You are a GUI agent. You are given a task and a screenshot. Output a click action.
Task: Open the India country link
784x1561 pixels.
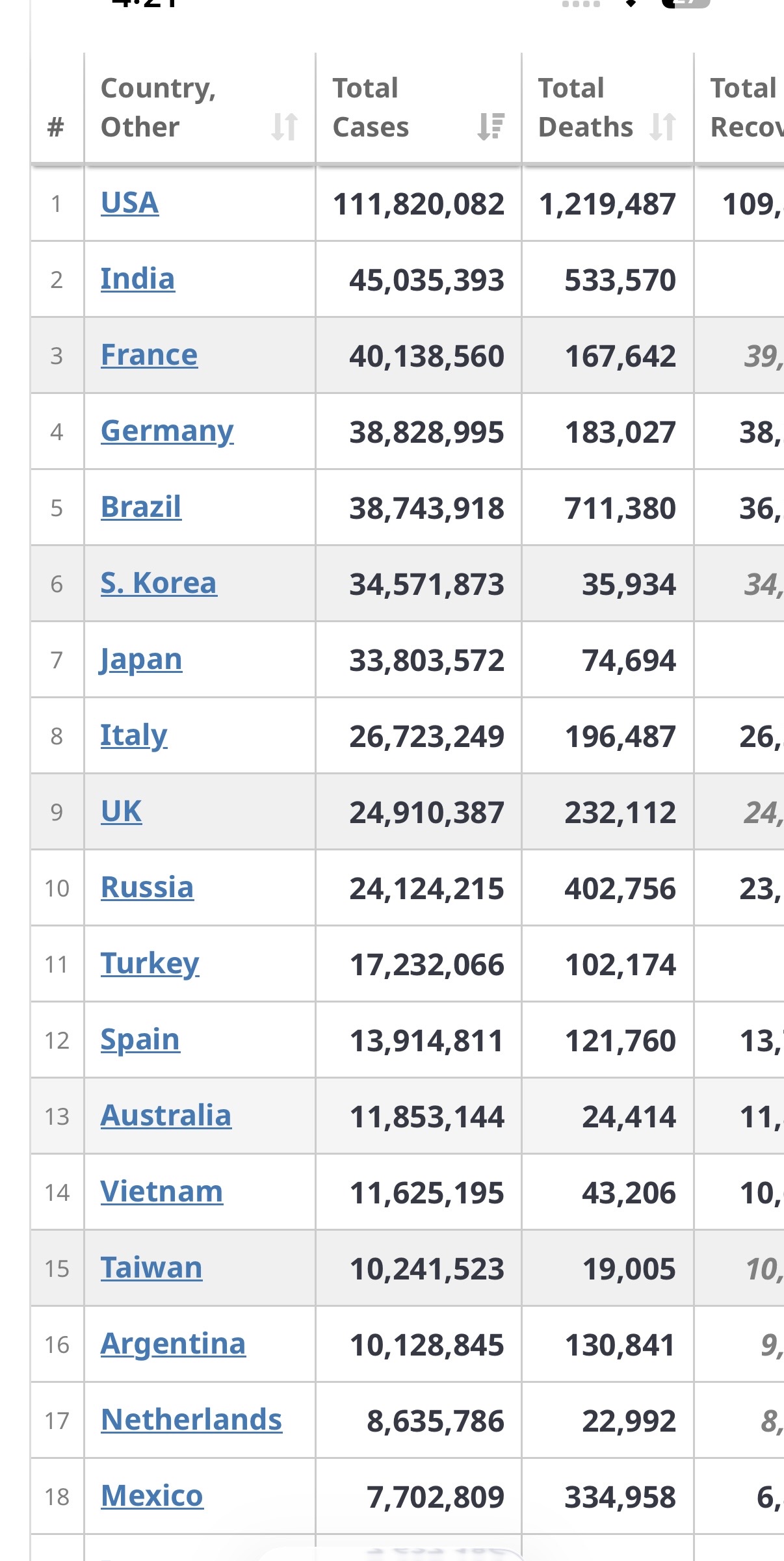(137, 279)
